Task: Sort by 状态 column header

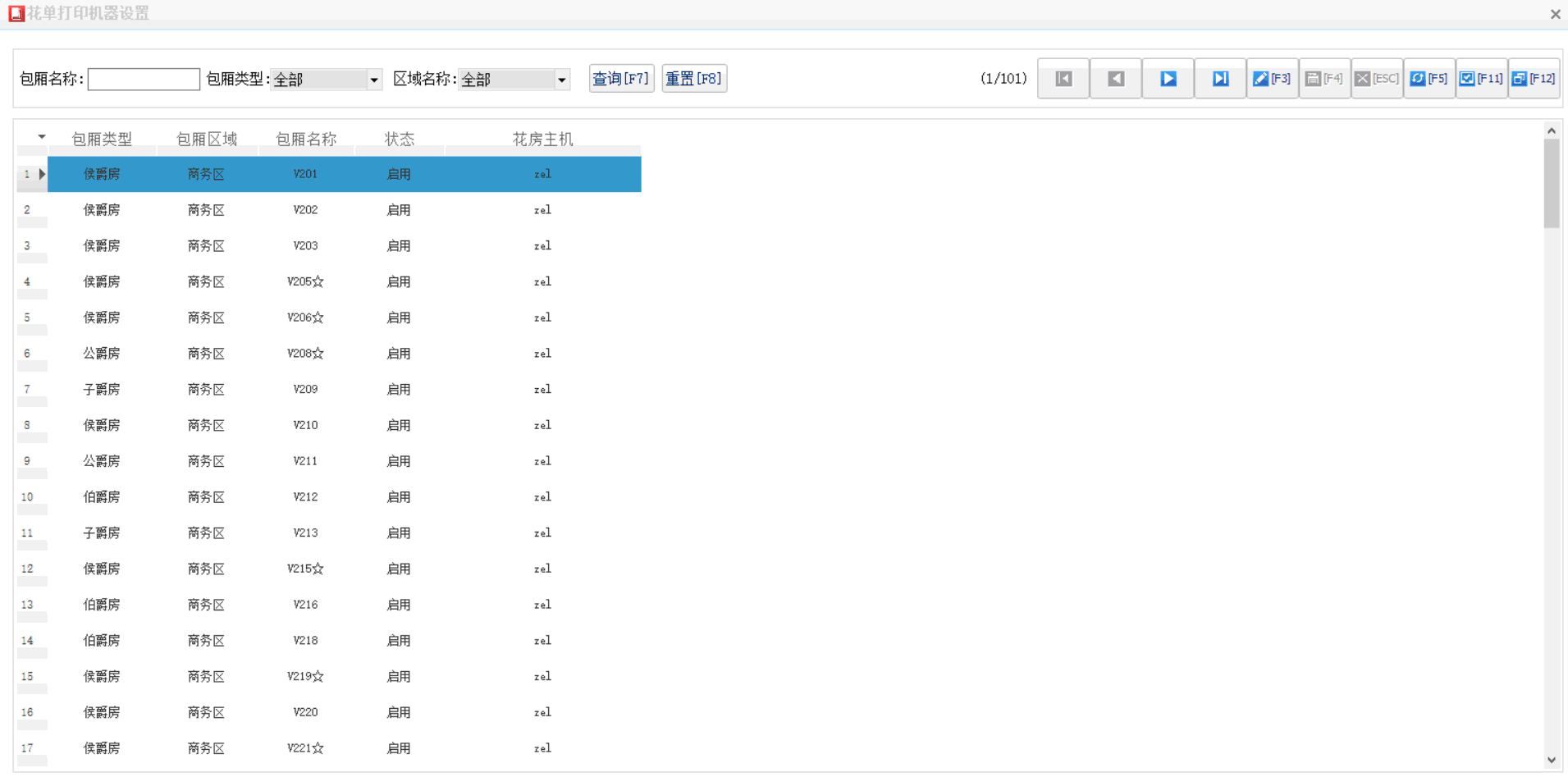Action: point(400,139)
